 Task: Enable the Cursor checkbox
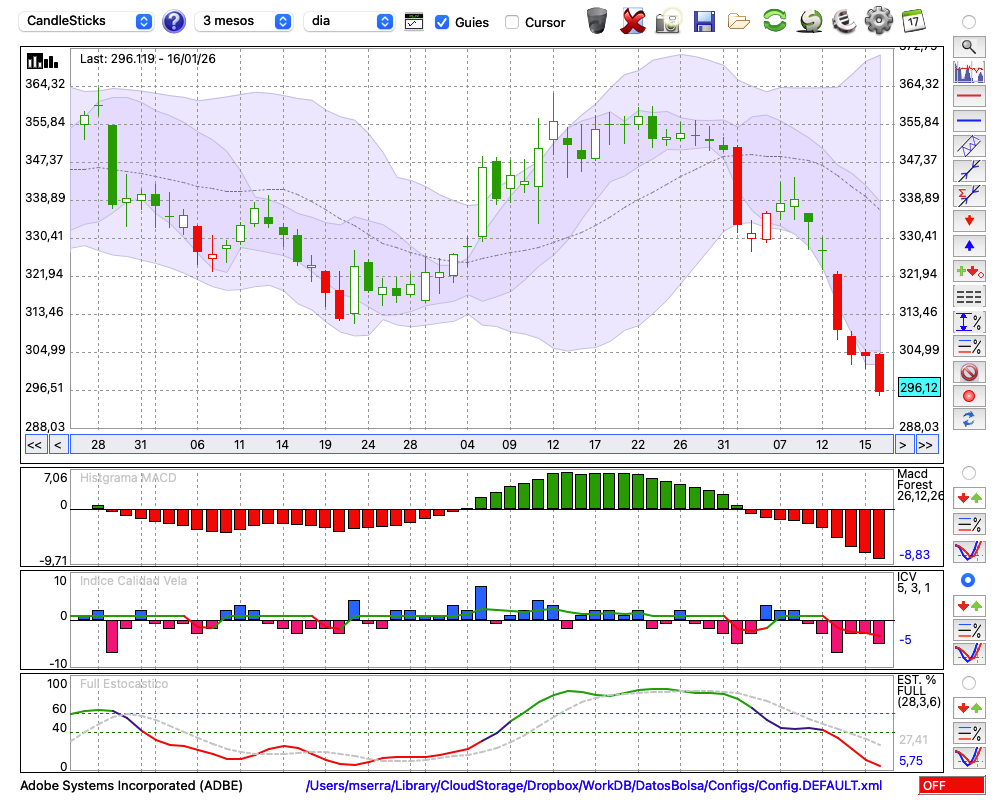[x=512, y=22]
